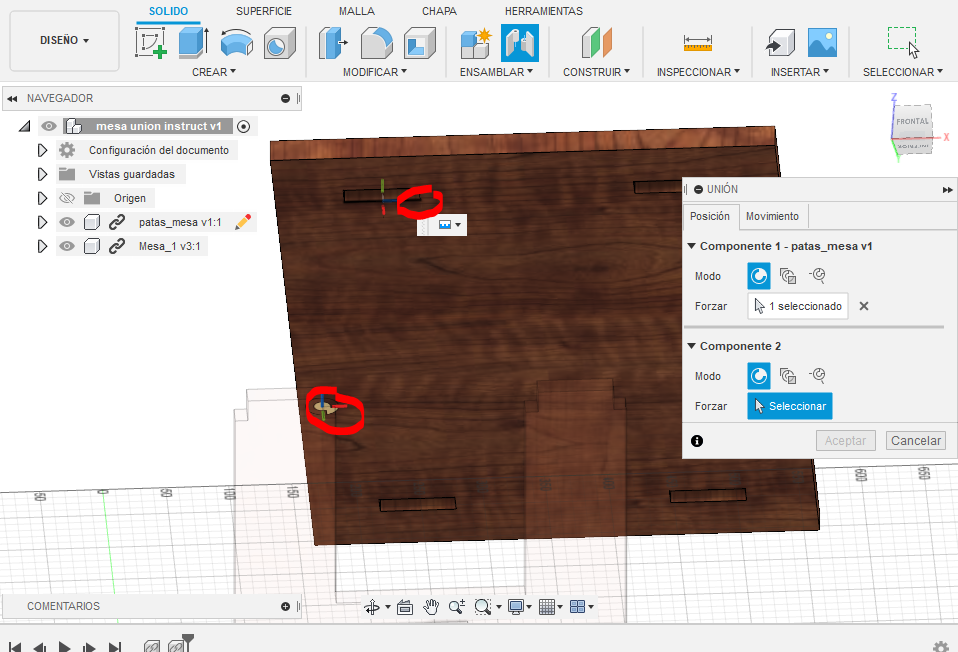Click the Select window selection icon
The height and width of the screenshot is (652, 958).
click(903, 43)
